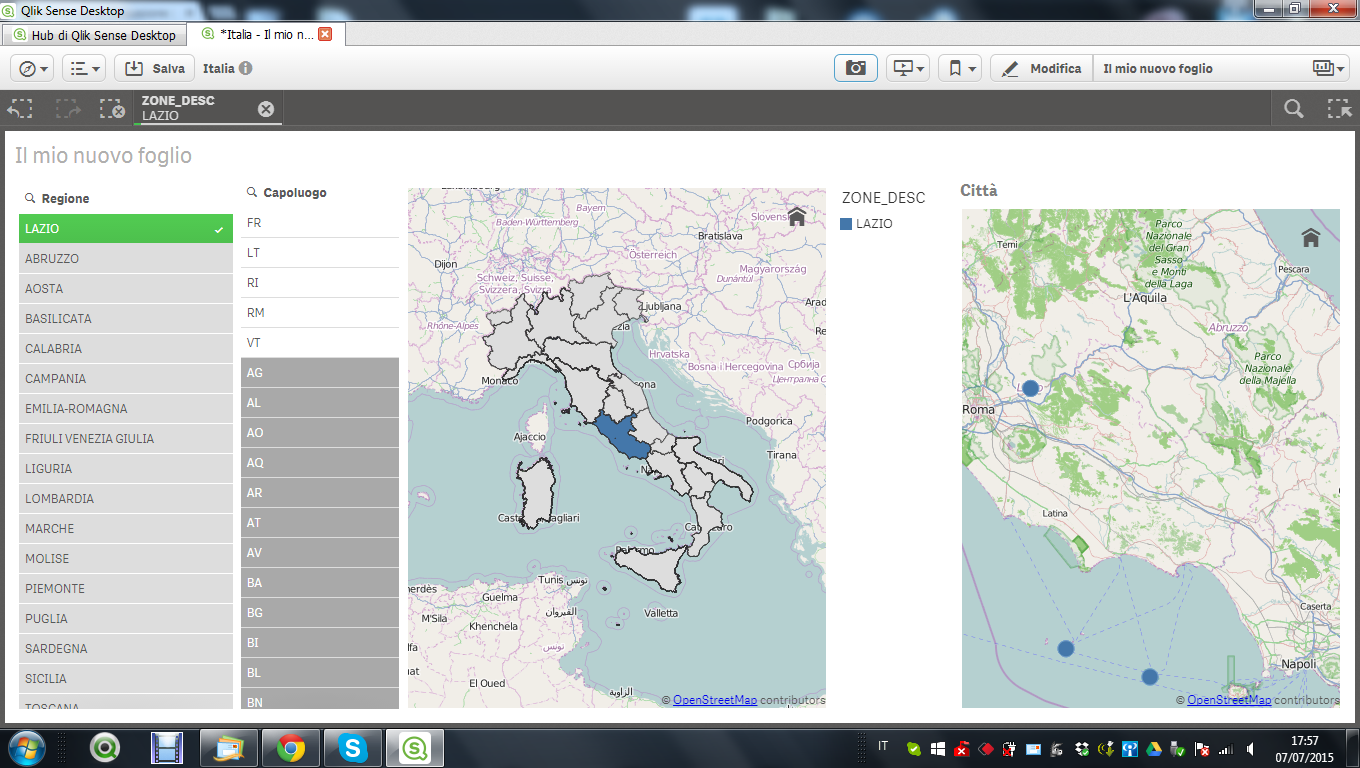
Task: Click the network signal tray icon
Action: tap(1227, 749)
